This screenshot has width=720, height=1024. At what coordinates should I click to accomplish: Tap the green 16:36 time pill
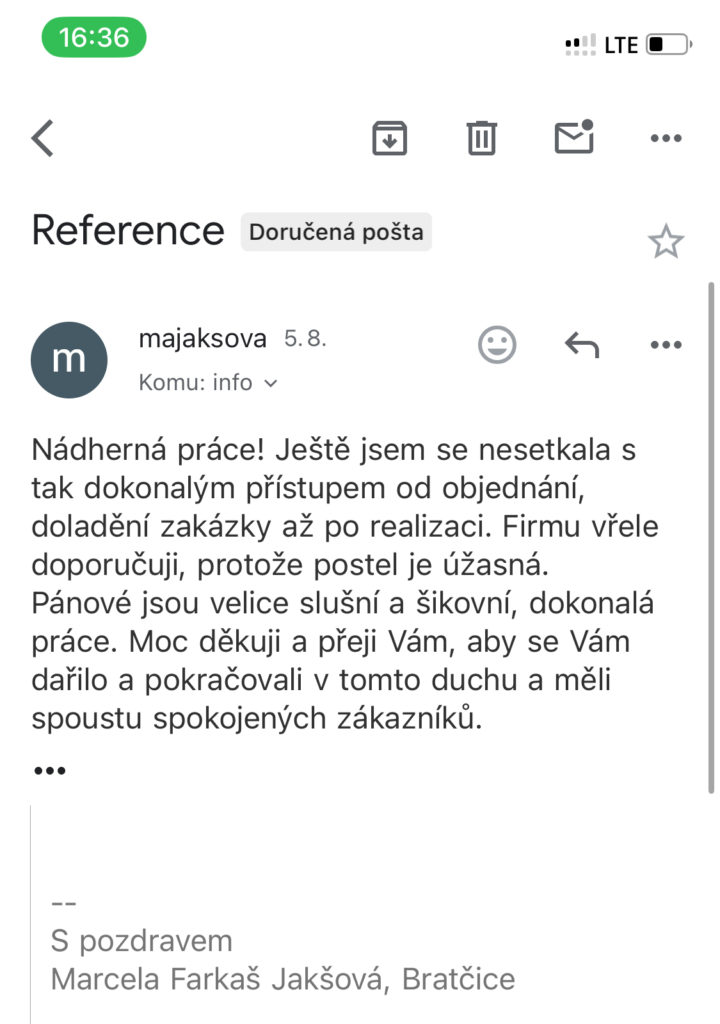point(94,37)
